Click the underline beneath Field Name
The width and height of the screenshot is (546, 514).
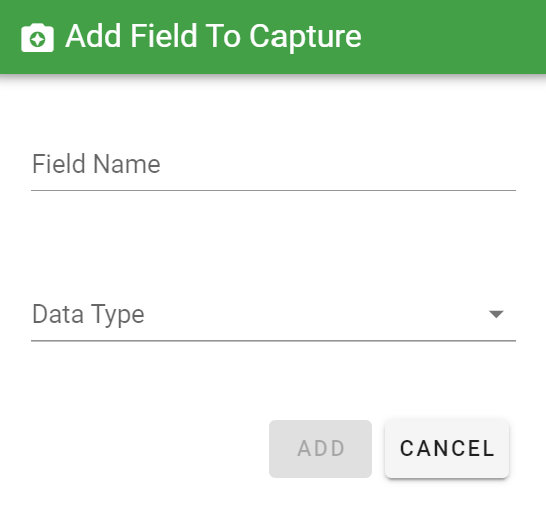[273, 190]
